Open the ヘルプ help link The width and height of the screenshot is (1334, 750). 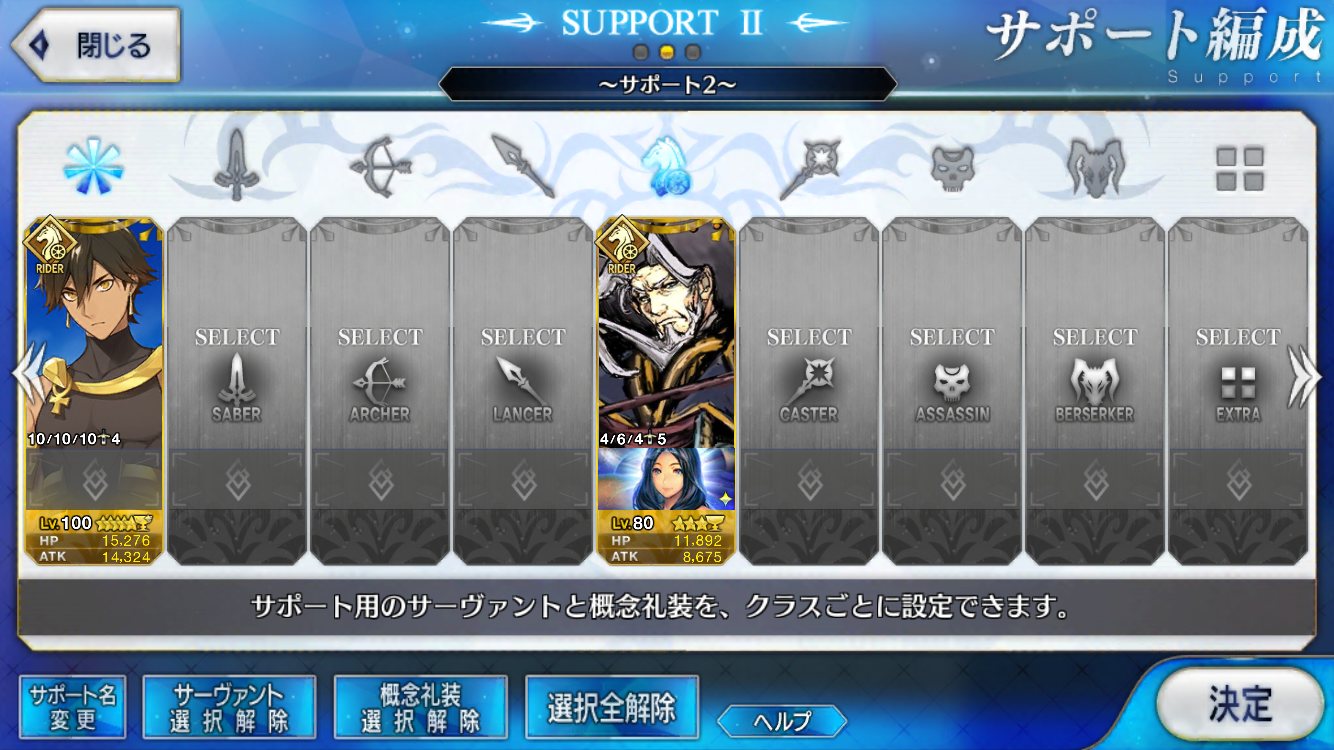pos(782,720)
